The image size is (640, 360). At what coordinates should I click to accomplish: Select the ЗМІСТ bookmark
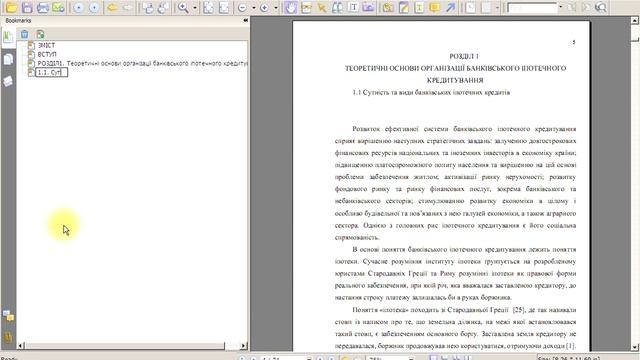tap(46, 45)
